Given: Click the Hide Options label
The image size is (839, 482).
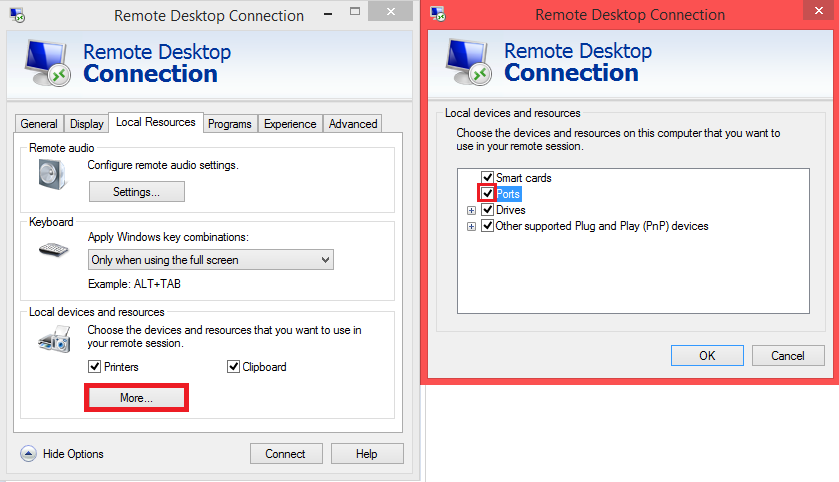Looking at the screenshot, I should 73,454.
